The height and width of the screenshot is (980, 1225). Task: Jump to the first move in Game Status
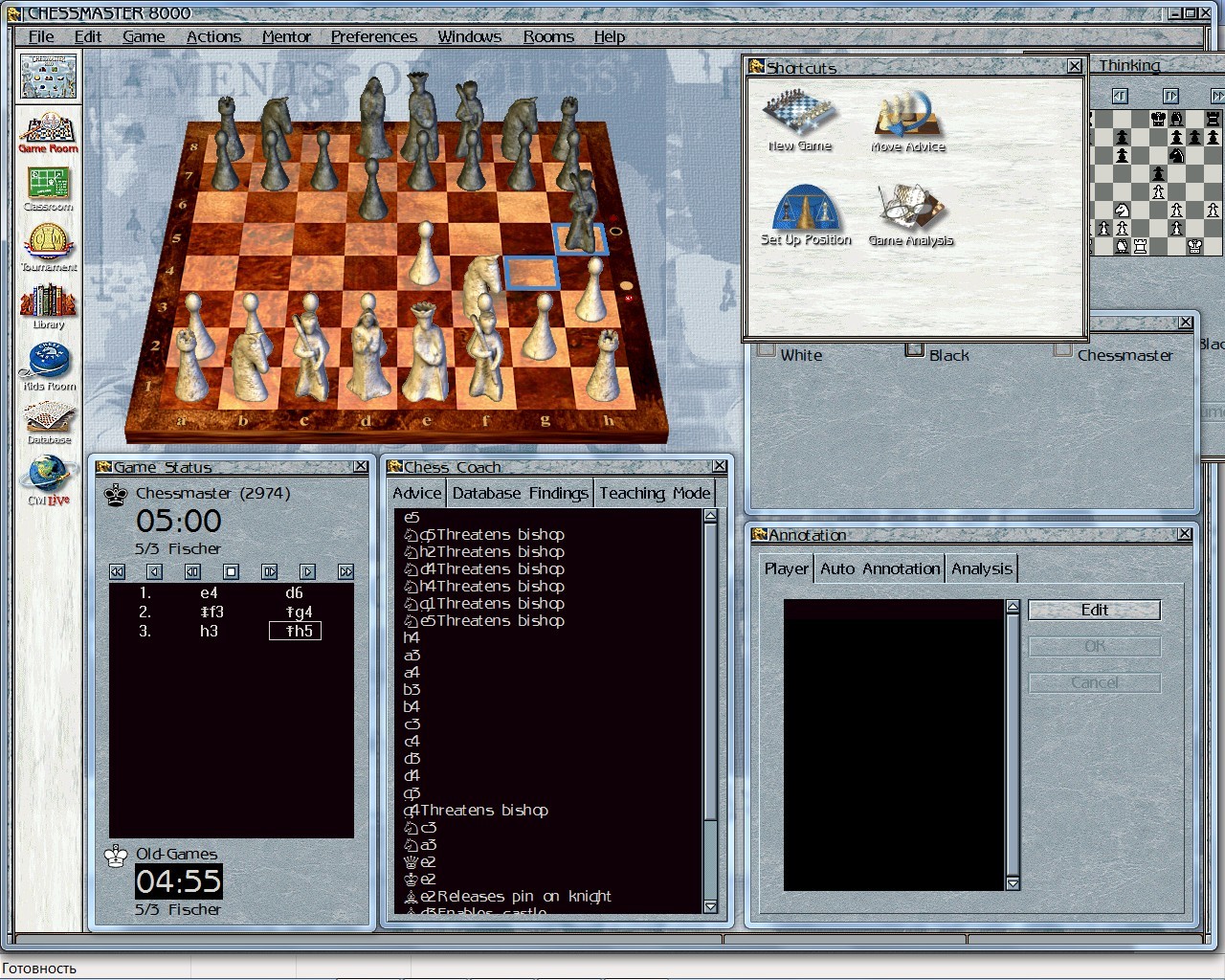click(117, 571)
